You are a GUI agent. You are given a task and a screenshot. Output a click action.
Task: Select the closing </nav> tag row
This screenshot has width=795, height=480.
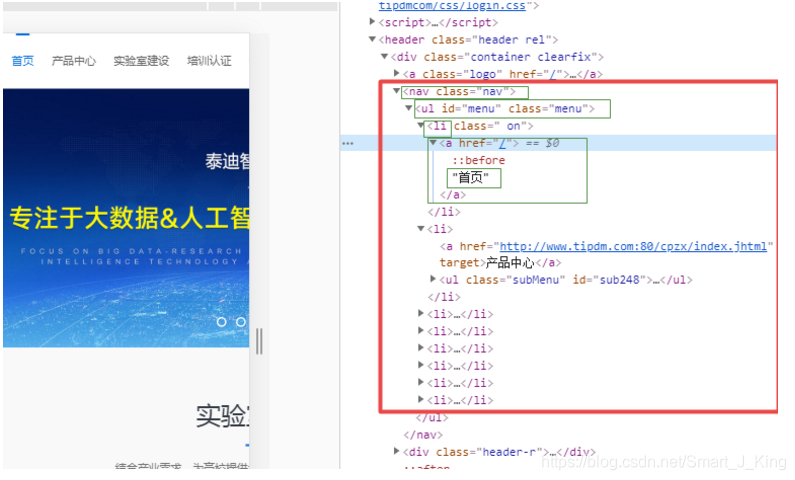tap(423, 435)
